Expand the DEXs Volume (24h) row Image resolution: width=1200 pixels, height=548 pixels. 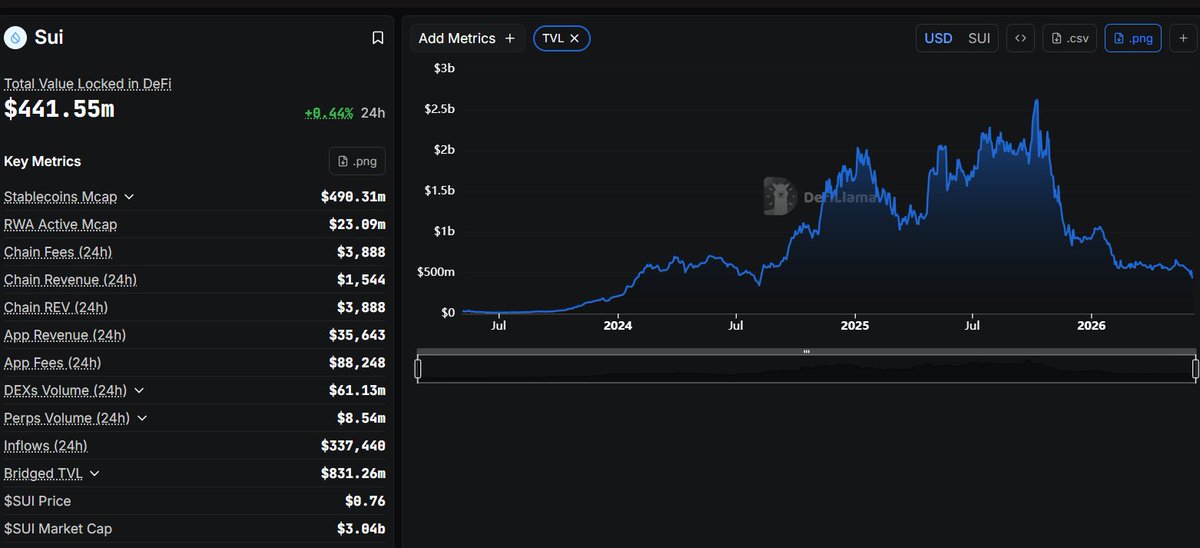point(139,390)
